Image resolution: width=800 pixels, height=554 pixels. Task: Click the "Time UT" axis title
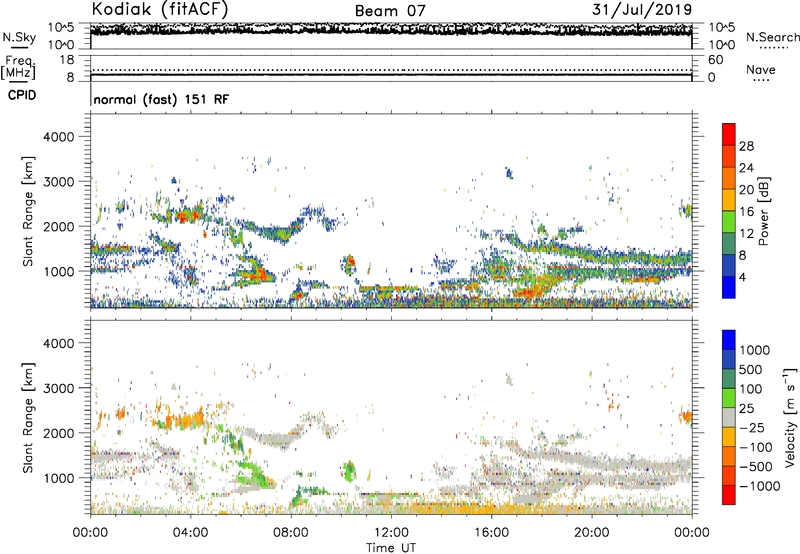point(391,547)
